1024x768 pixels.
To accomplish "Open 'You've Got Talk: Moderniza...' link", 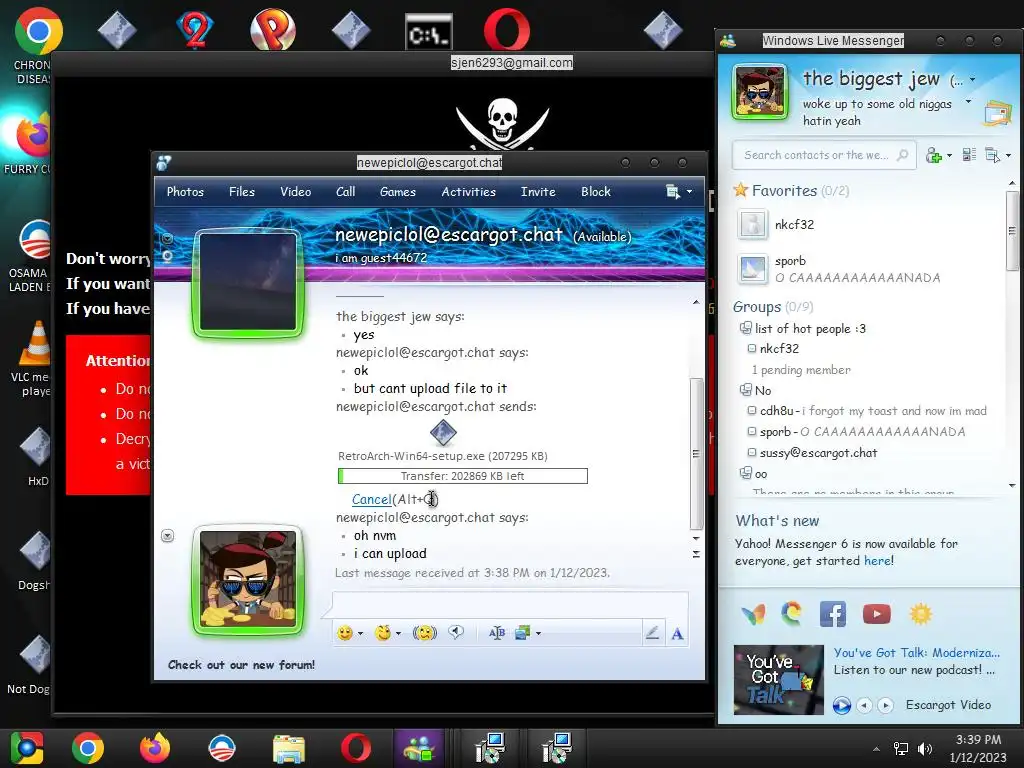I will pos(916,652).
